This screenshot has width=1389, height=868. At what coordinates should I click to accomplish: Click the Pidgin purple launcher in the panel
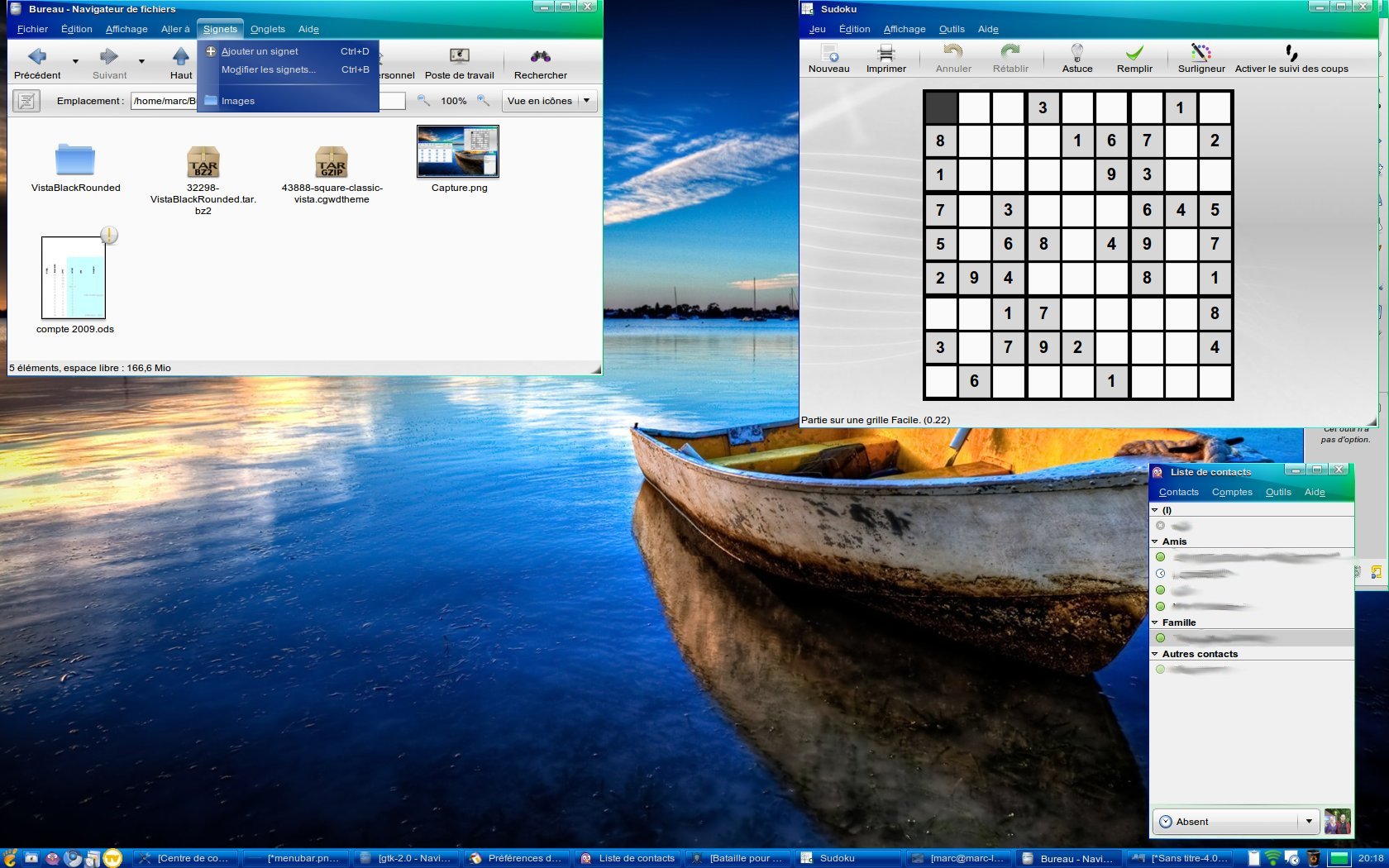(x=53, y=858)
